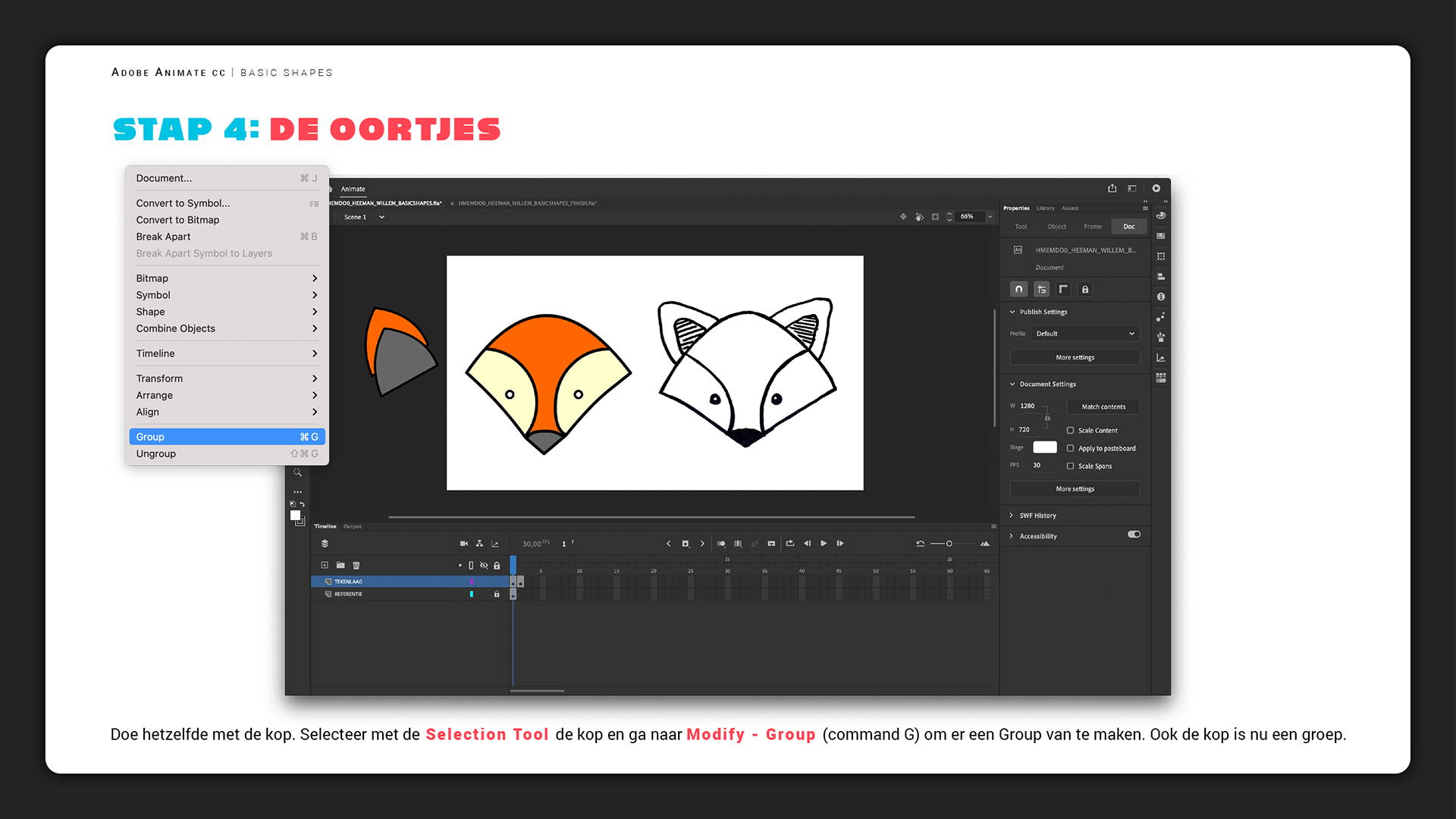The height and width of the screenshot is (819, 1456).
Task: Click the Test Movie play icon
Action: (x=1156, y=189)
